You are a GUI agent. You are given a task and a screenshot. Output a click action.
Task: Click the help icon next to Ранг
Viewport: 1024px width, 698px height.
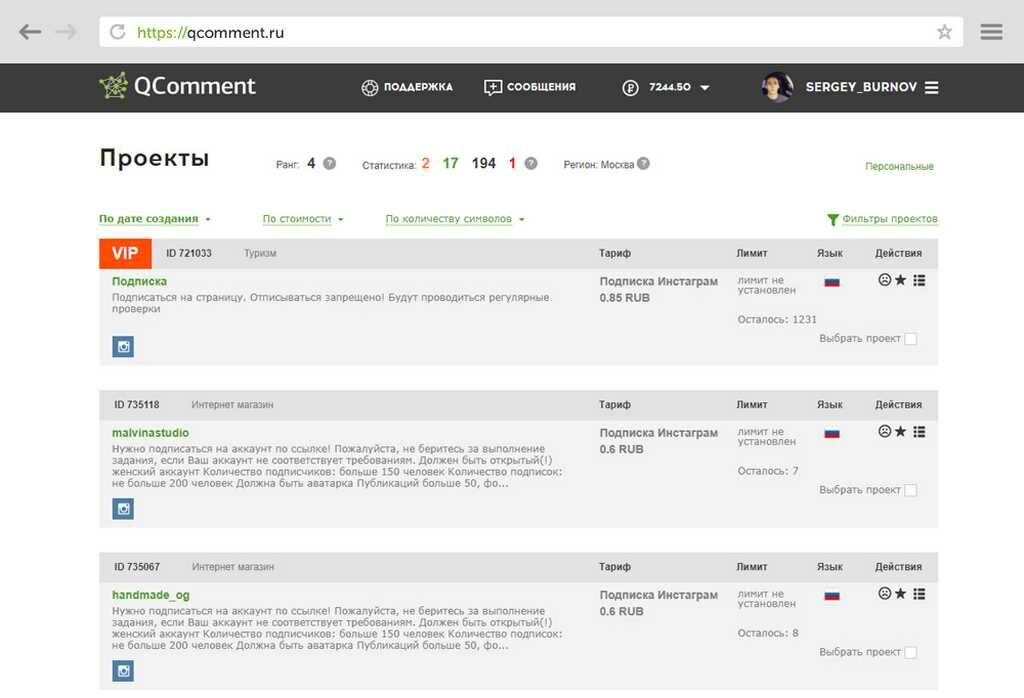coord(330,163)
